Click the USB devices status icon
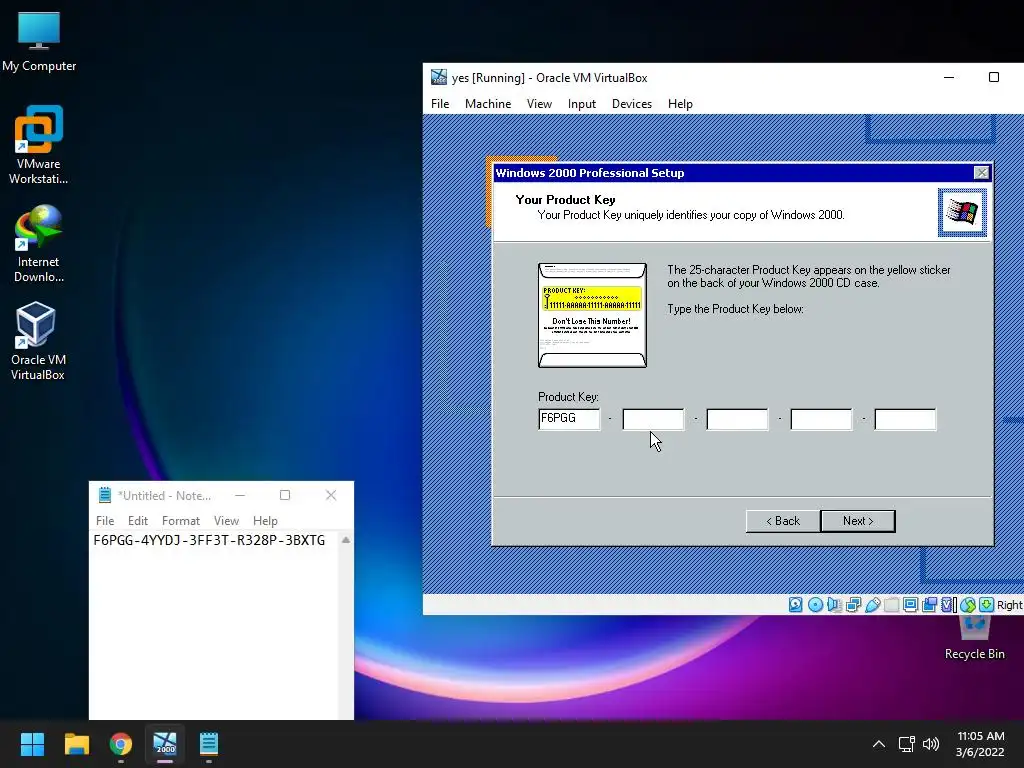Image resolution: width=1024 pixels, height=768 pixels. click(872, 605)
